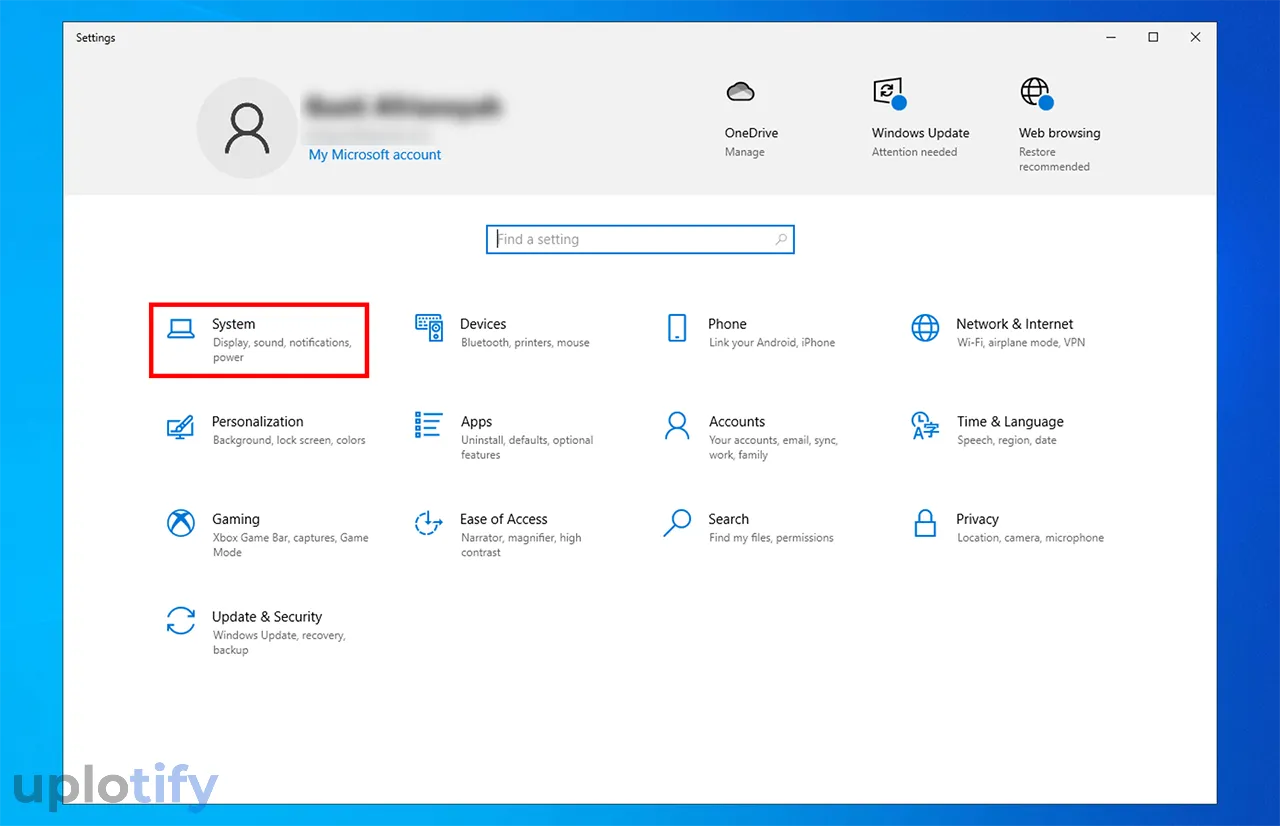The image size is (1280, 826).
Task: Click the Search category title
Action: 728,519
